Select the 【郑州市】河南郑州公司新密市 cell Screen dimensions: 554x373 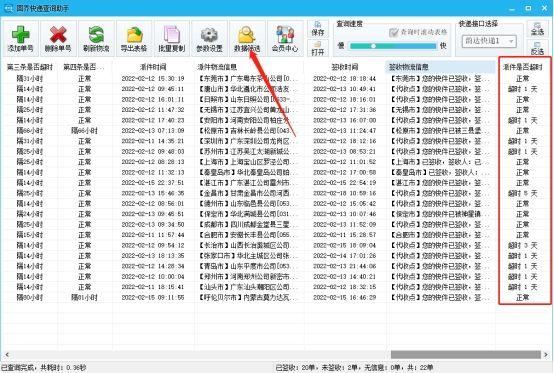click(249, 277)
